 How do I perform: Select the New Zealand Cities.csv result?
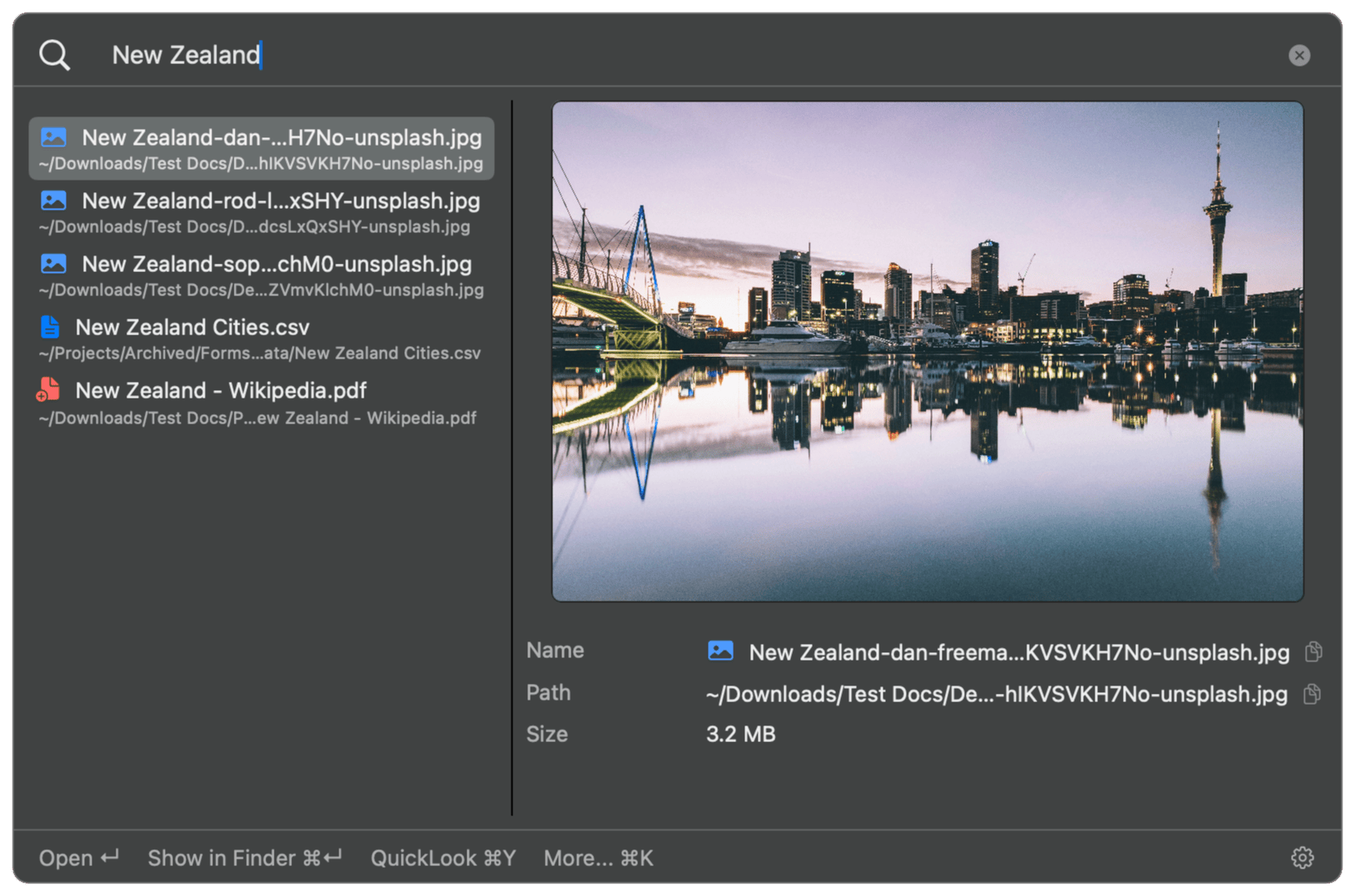pyautogui.click(x=261, y=339)
